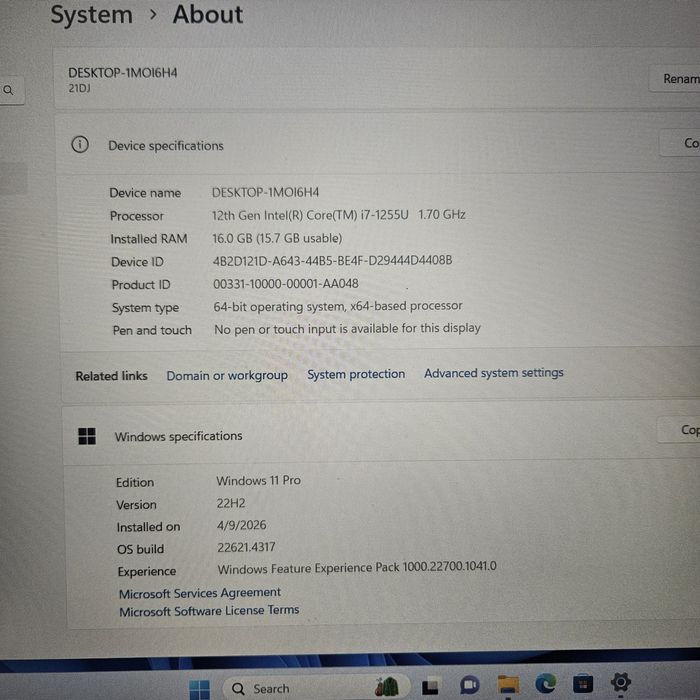Launch File Explorer from the taskbar
Image resolution: width=700 pixels, height=700 pixels.
pyautogui.click(x=508, y=684)
